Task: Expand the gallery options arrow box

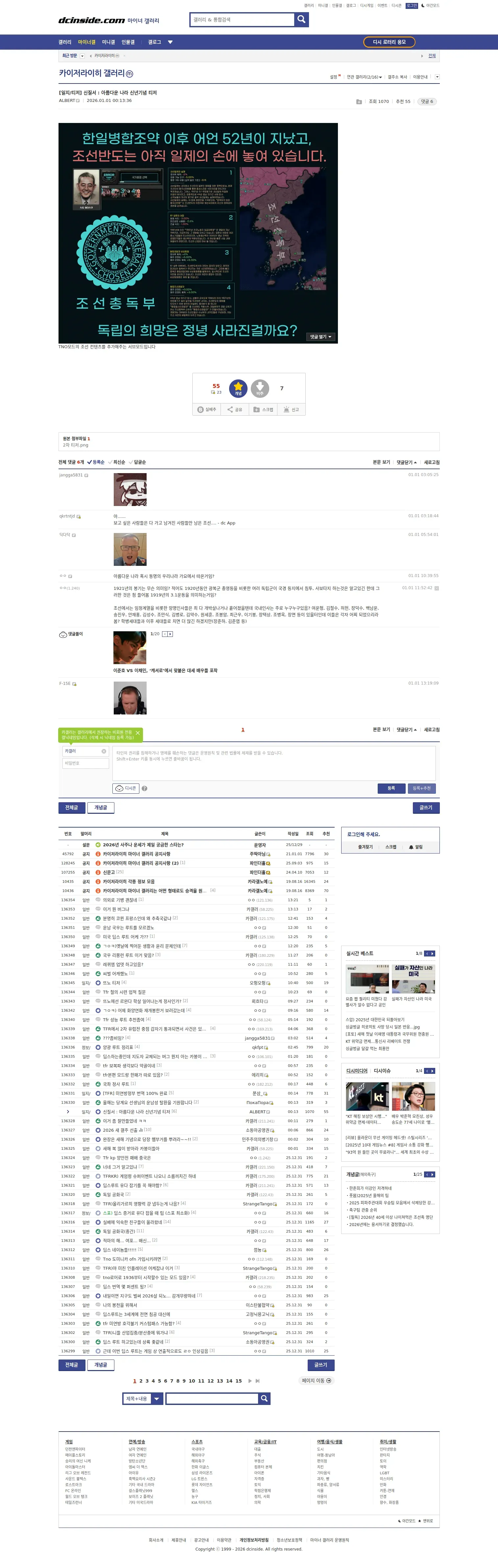Action: click(437, 77)
